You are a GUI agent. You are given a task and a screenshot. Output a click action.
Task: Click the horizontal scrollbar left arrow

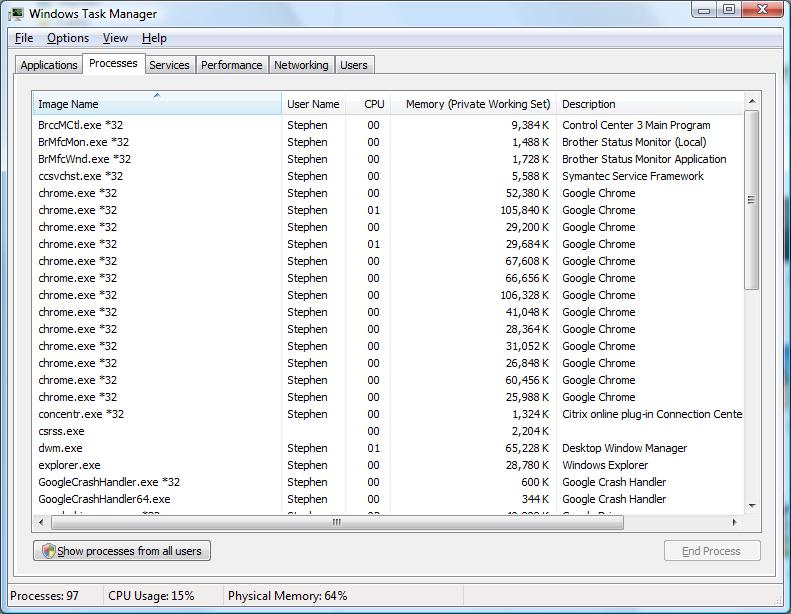coord(41,522)
